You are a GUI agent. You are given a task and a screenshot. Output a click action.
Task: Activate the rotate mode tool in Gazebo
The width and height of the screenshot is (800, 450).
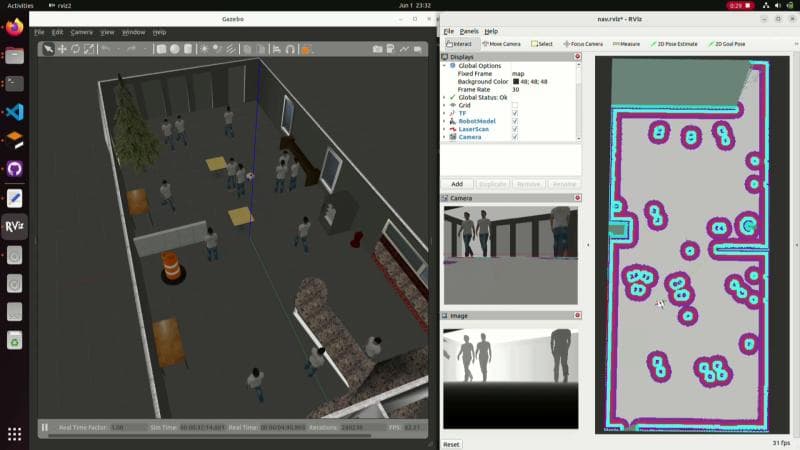(x=76, y=49)
